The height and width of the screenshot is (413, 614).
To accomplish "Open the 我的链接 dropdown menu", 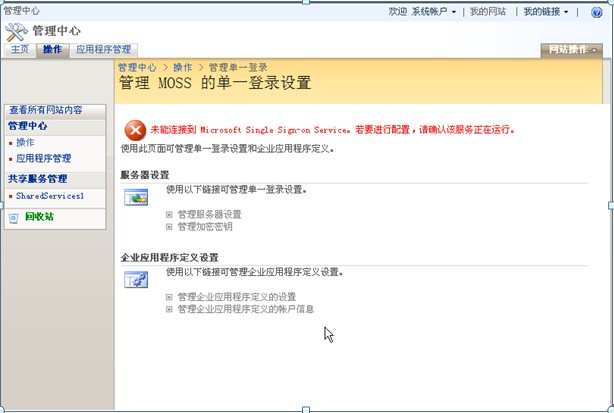I will click(x=545, y=12).
